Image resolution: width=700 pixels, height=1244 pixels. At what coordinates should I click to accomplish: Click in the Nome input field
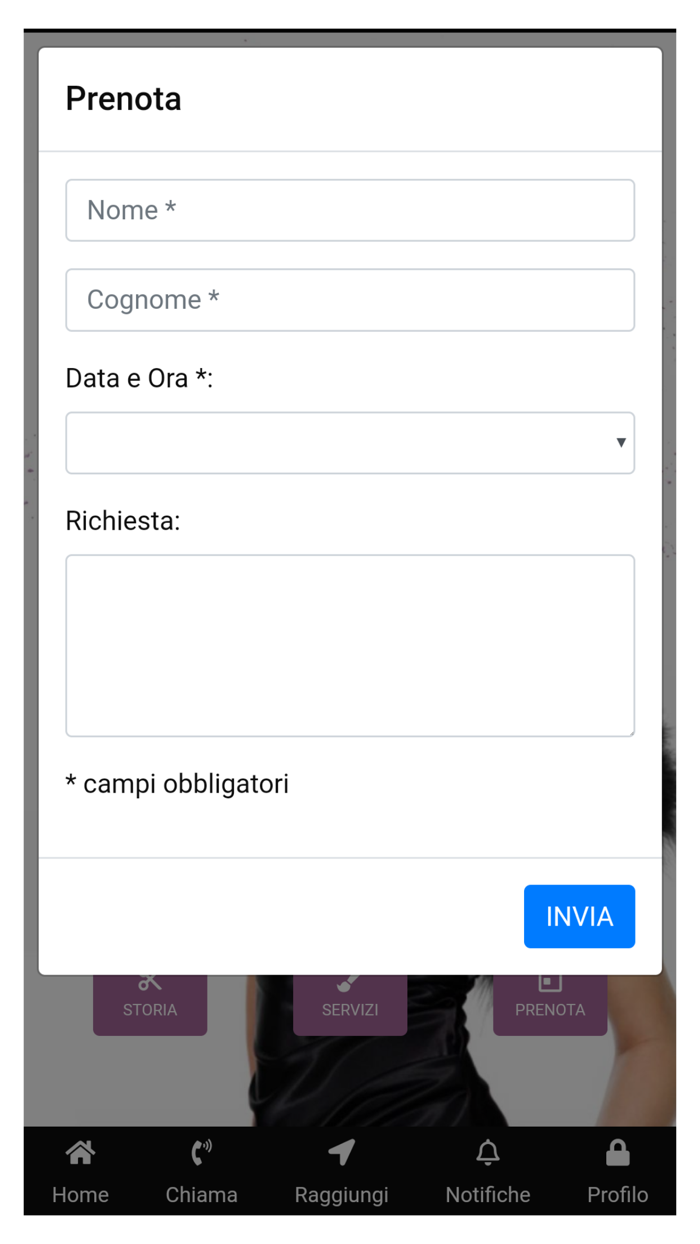pyautogui.click(x=350, y=210)
